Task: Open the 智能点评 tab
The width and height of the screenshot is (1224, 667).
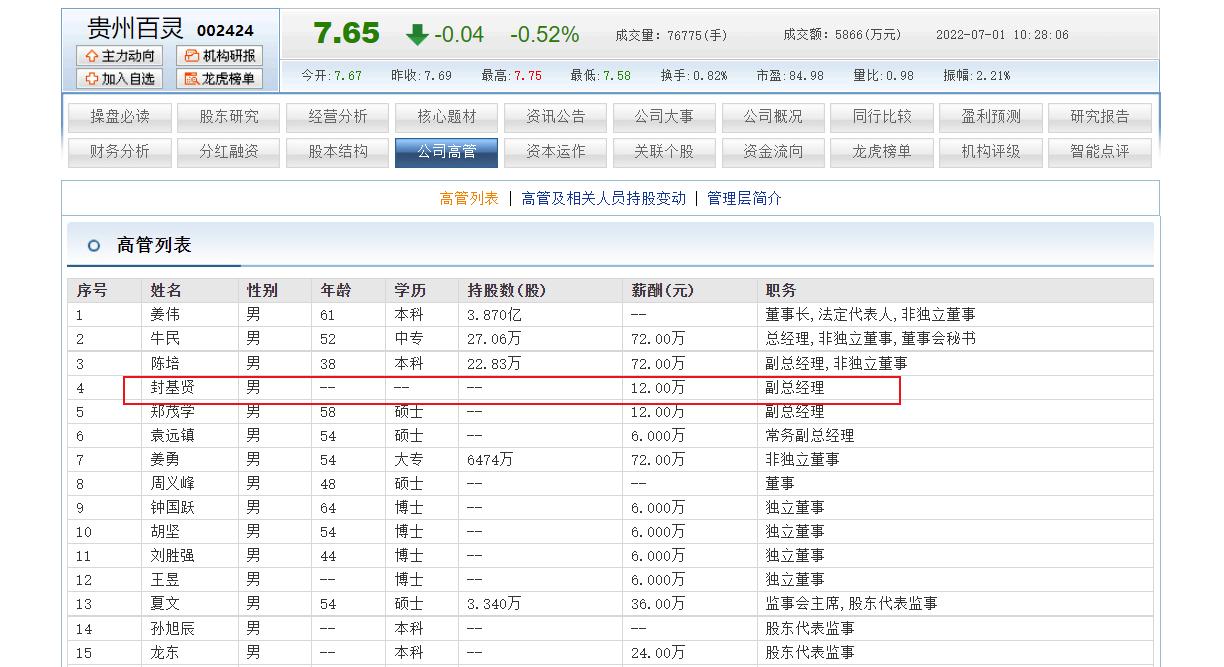Action: (1100, 153)
